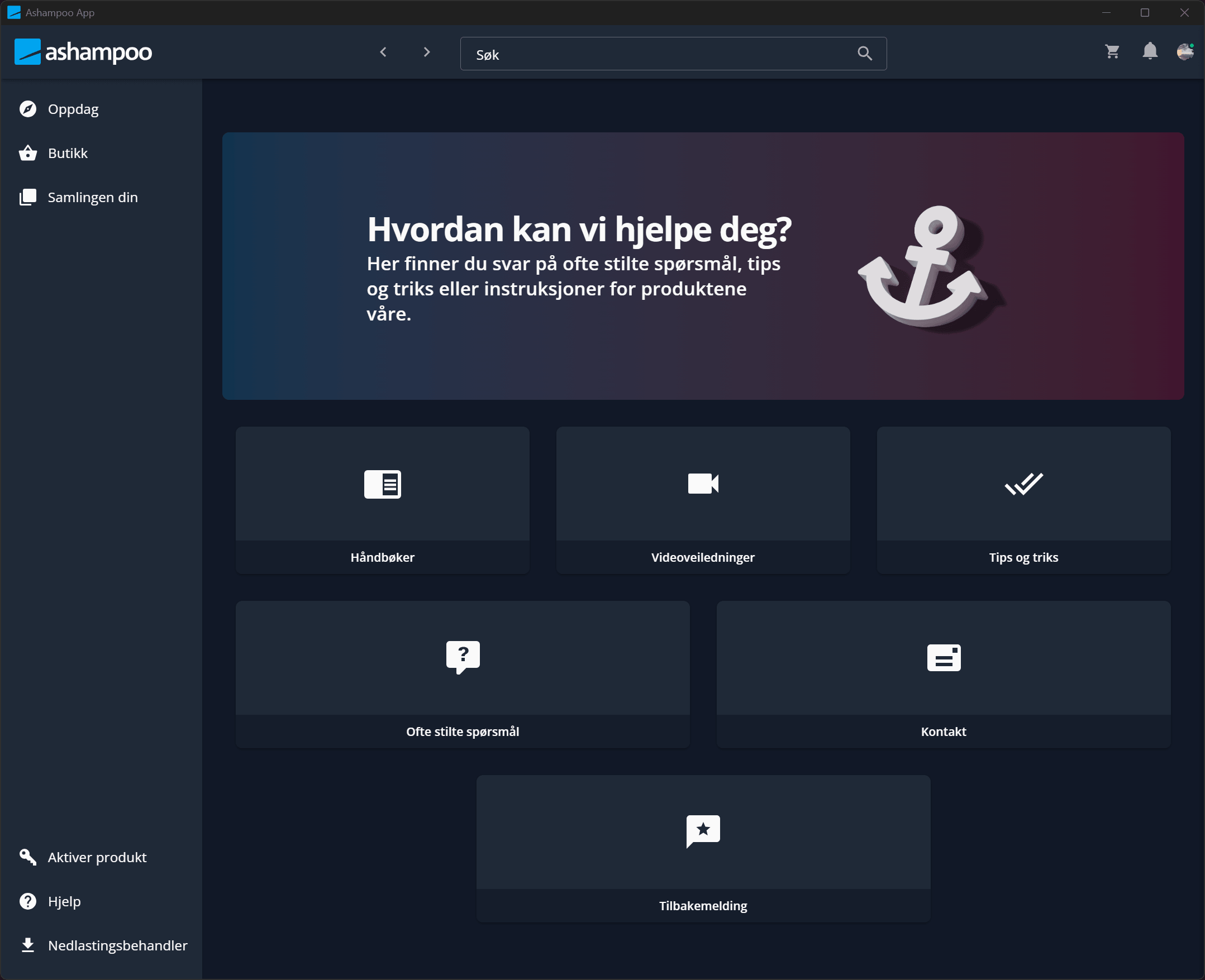The width and height of the screenshot is (1205, 980).
Task: Click the Hjelp question mark icon
Action: click(28, 901)
